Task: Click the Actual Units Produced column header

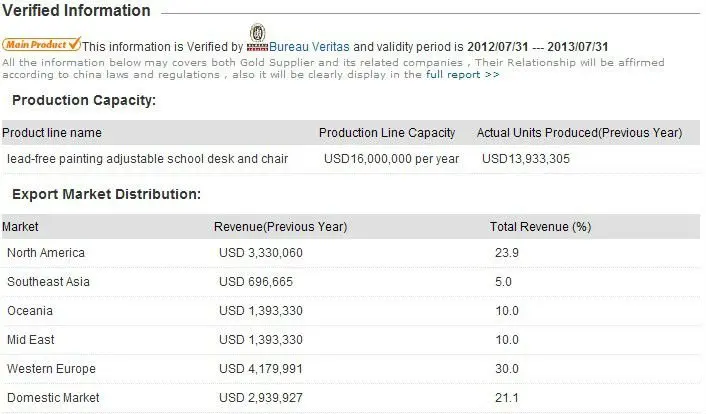Action: pyautogui.click(x=579, y=132)
